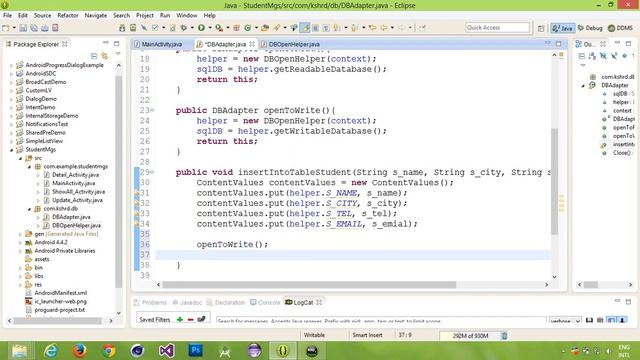Click the Debug bug icon in toolbar
Image resolution: width=640 pixels, height=360 pixels.
click(x=184, y=28)
